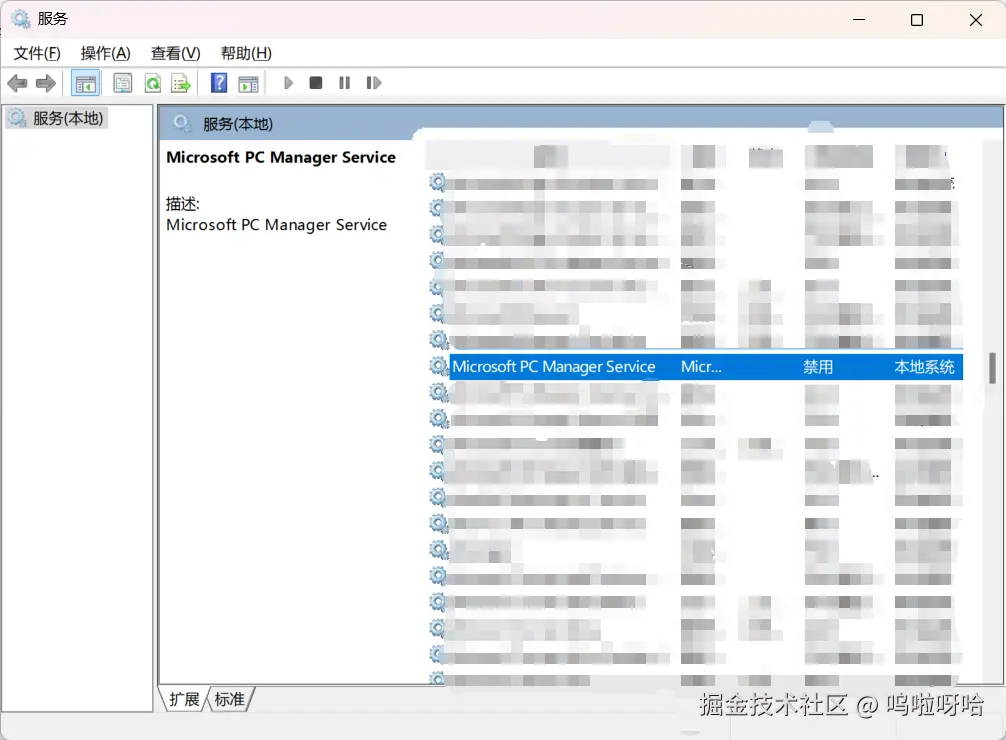
Task: Open the Help toolbar icon
Action: (219, 83)
